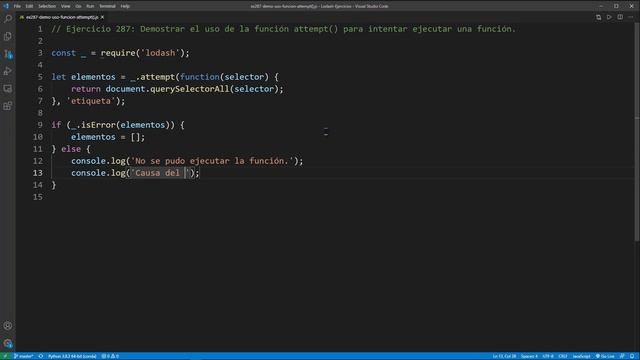640x360 pixels.
Task: Open the Run and Debug view
Action: point(8,71)
